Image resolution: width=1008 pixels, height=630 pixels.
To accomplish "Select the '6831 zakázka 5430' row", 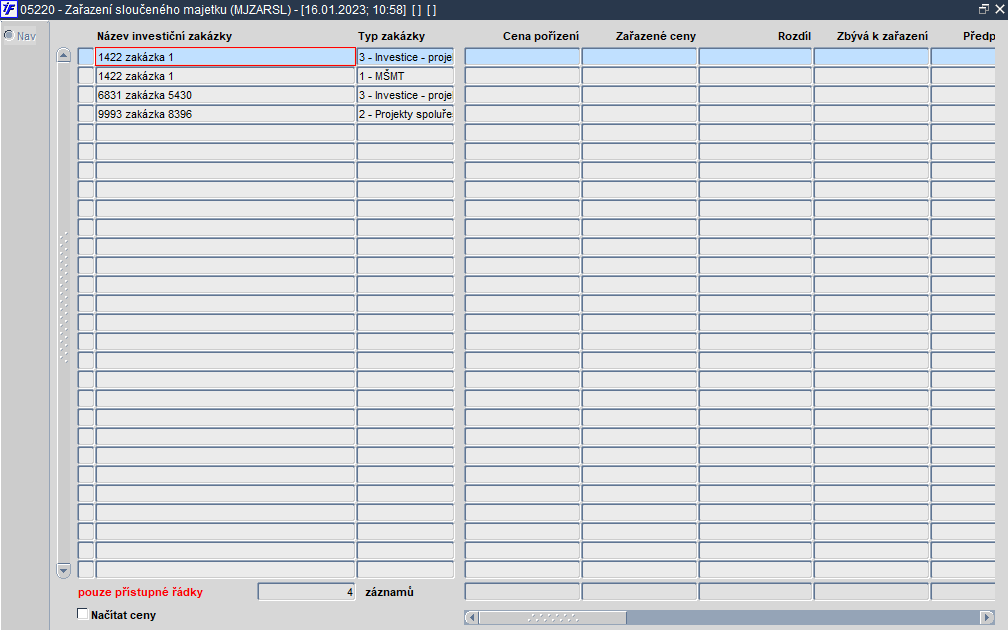I will point(226,95).
